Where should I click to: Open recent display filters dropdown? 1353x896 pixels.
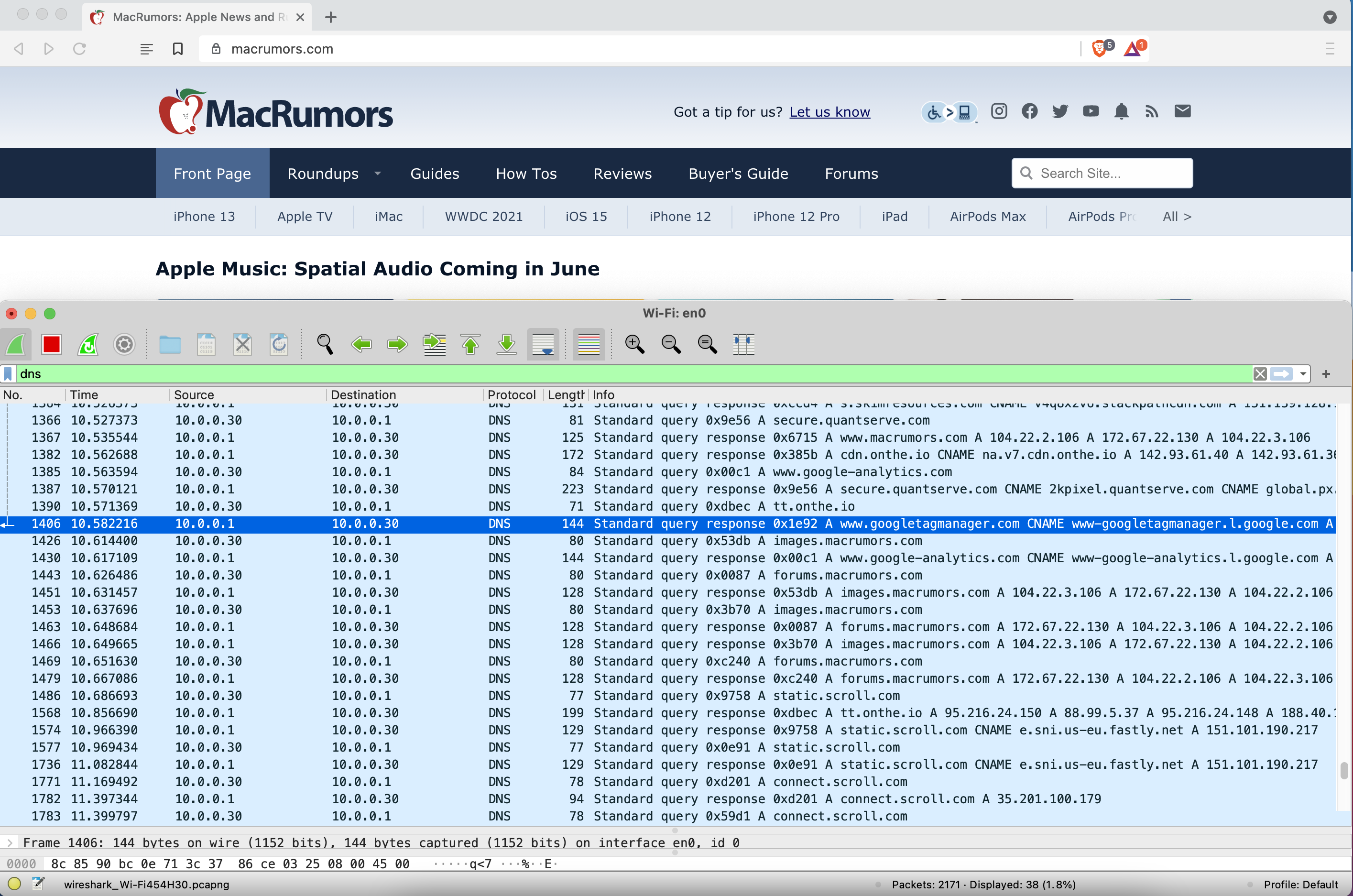tap(1303, 374)
